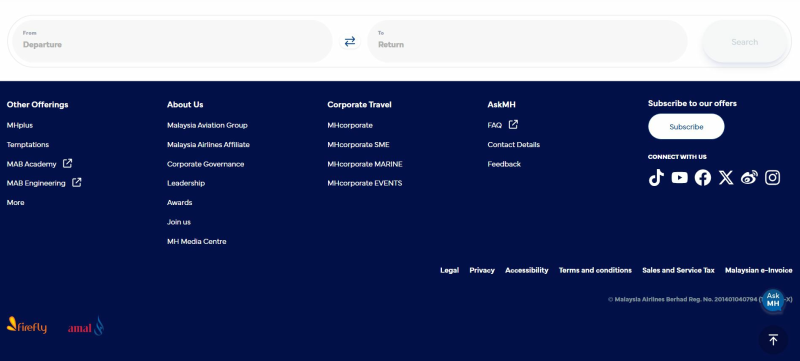
Task: Open Malaysian e-Invoice link
Action: (x=759, y=270)
